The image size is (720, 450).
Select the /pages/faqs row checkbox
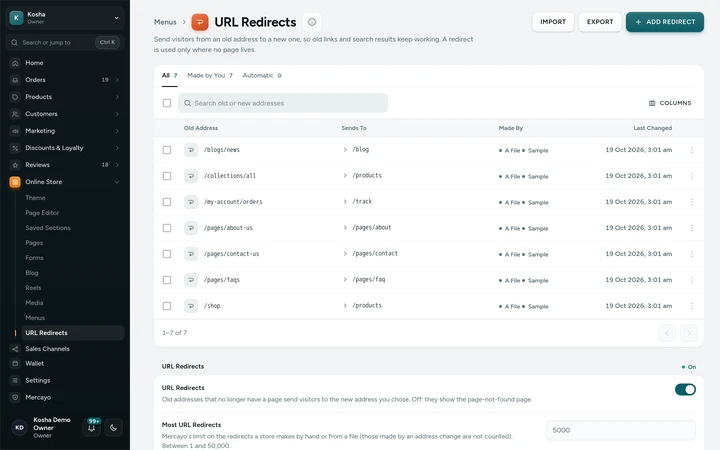[167, 280]
